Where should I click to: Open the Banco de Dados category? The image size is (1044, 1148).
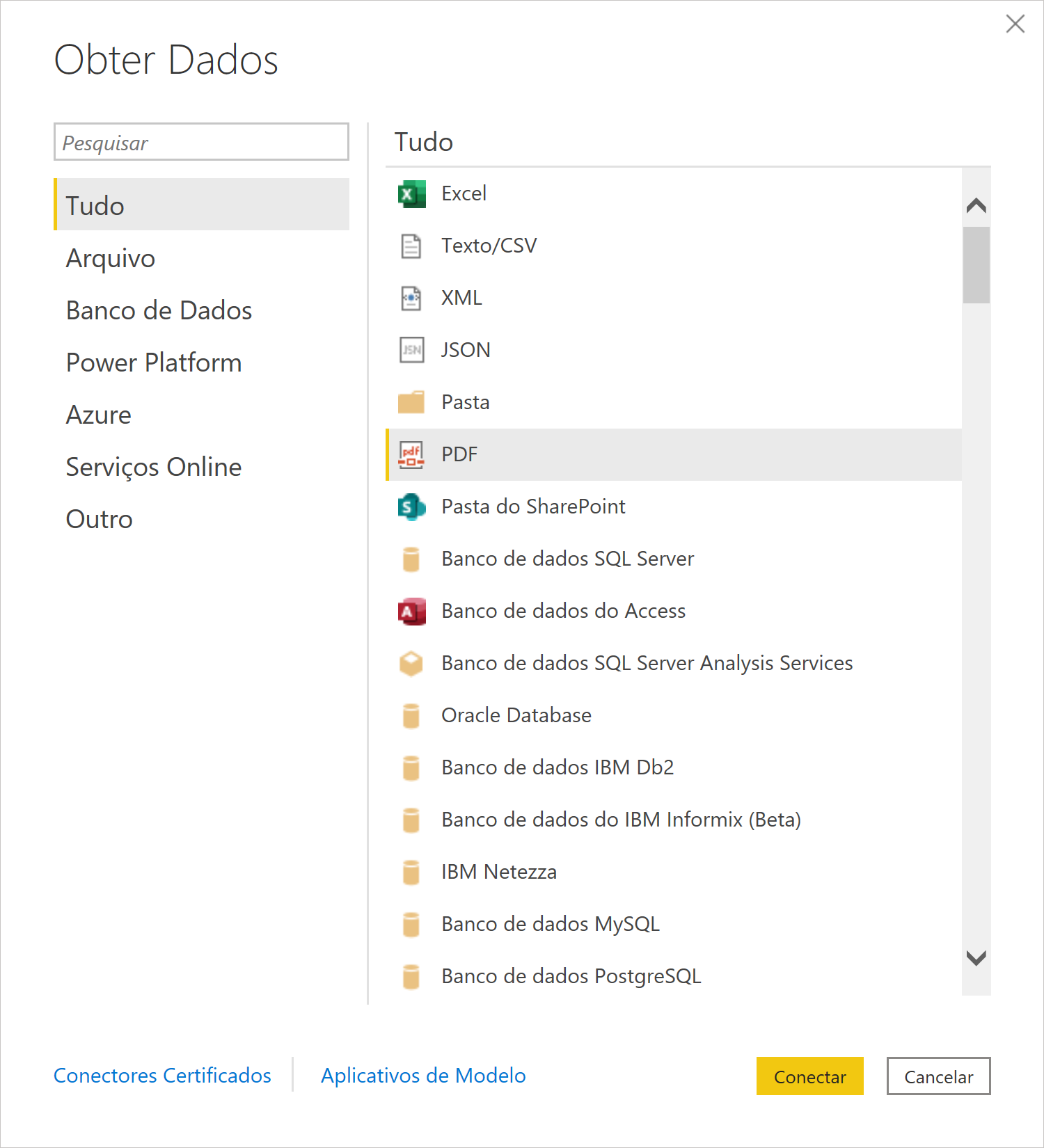(201, 310)
